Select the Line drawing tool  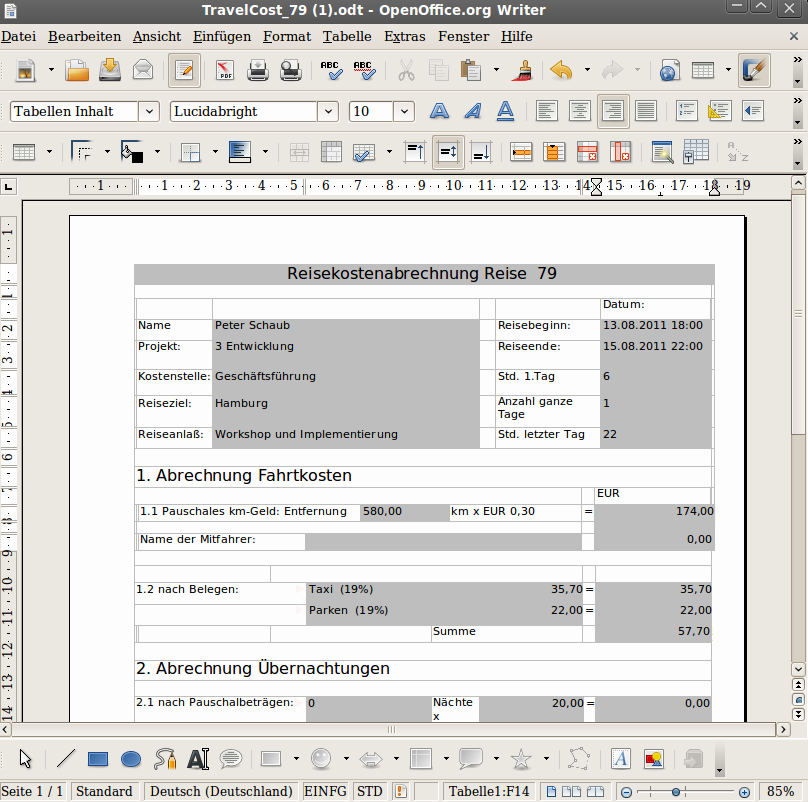pyautogui.click(x=65, y=759)
